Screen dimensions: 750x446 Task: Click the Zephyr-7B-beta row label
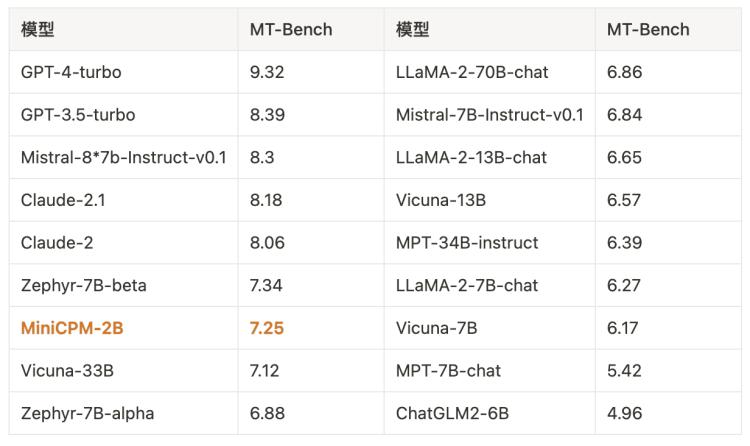(x=83, y=286)
